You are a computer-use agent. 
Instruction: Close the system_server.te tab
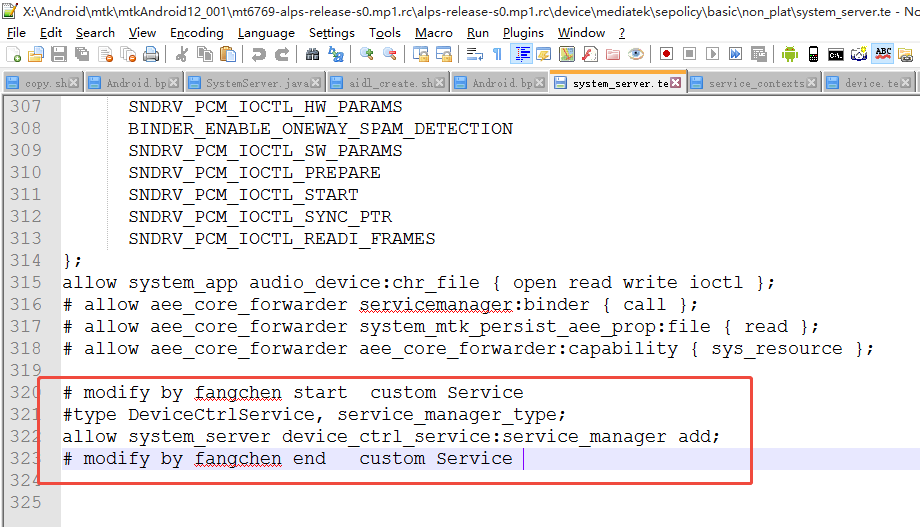tap(676, 83)
